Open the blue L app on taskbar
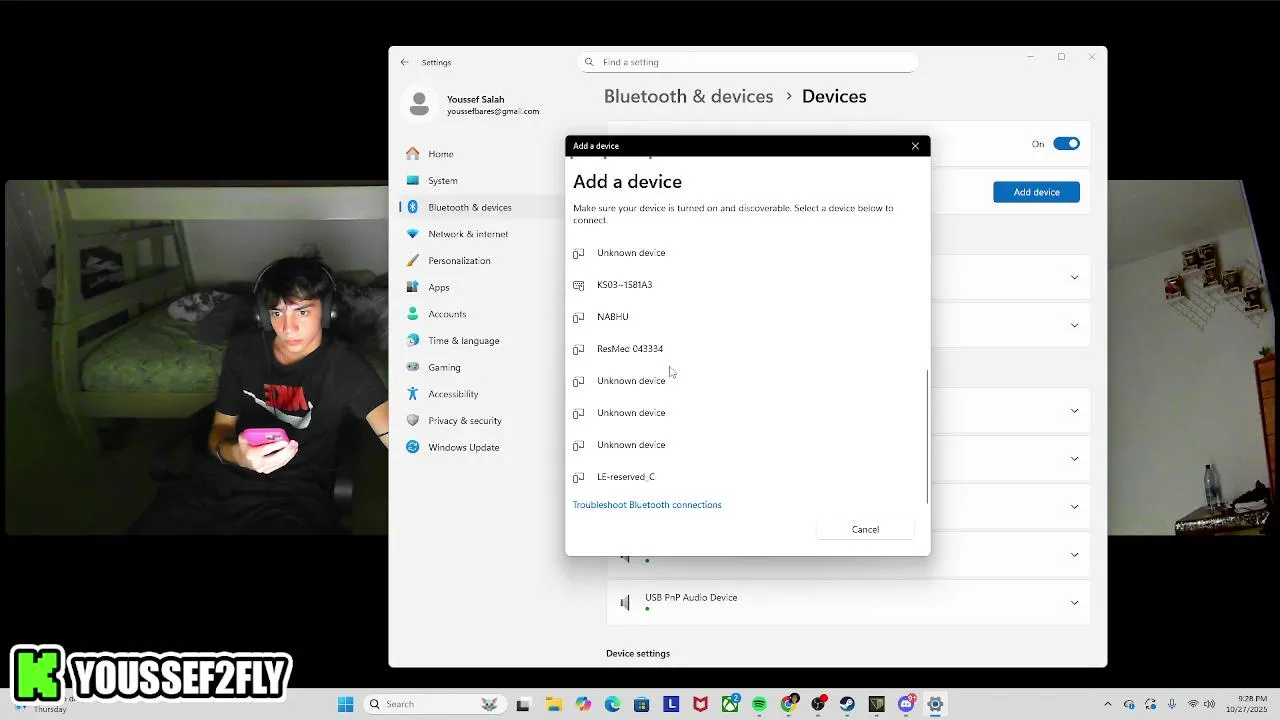Image resolution: width=1280 pixels, height=720 pixels. pyautogui.click(x=671, y=704)
